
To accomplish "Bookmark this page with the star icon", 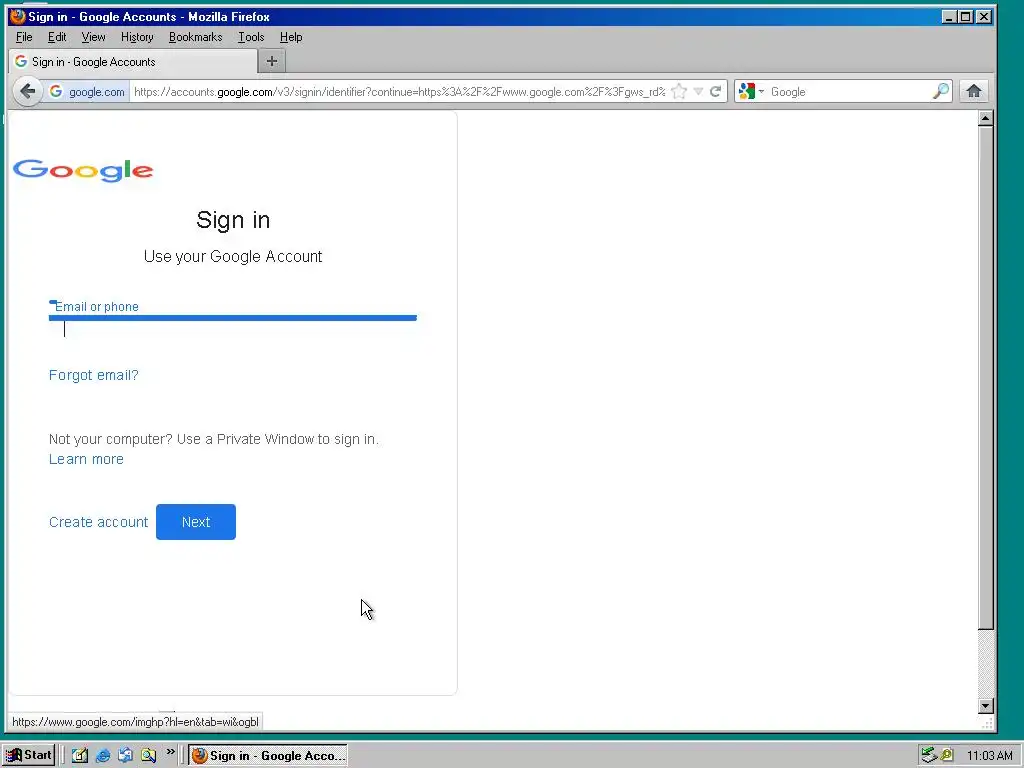I will point(679,91).
